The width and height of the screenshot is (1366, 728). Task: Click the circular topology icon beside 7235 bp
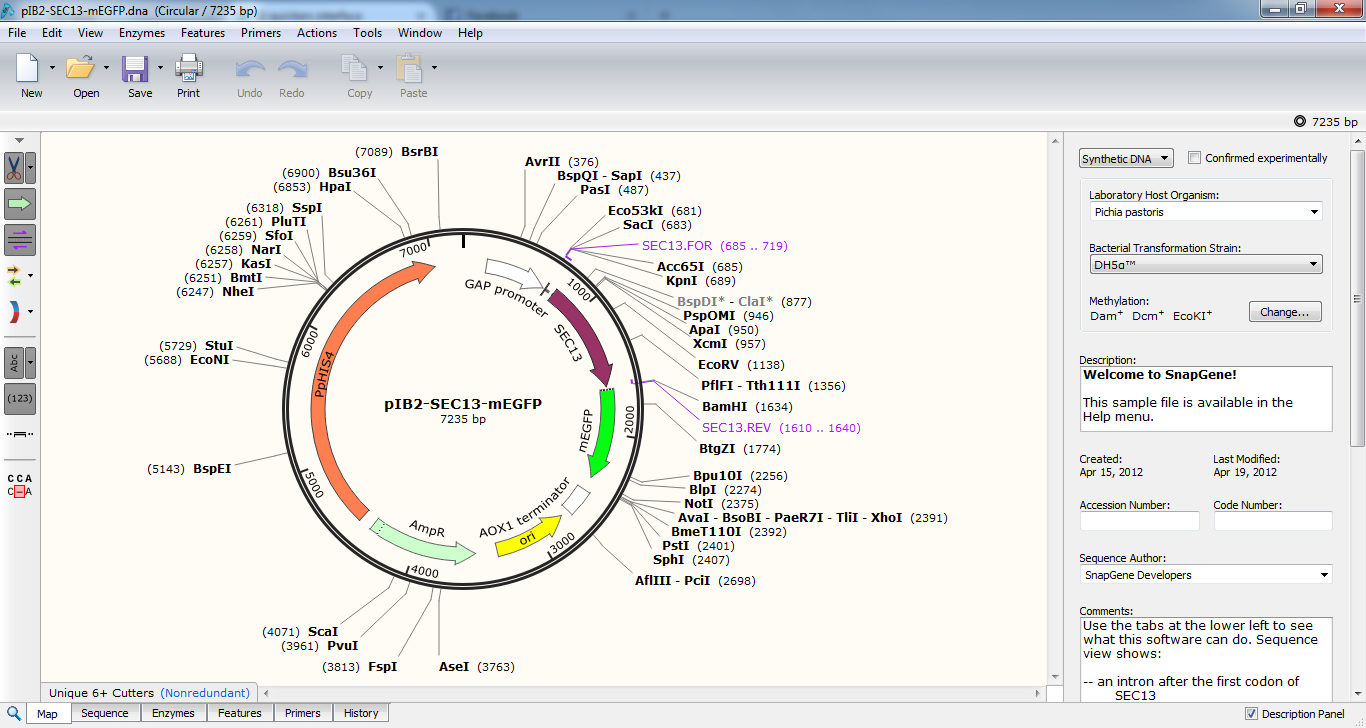[x=1300, y=121]
